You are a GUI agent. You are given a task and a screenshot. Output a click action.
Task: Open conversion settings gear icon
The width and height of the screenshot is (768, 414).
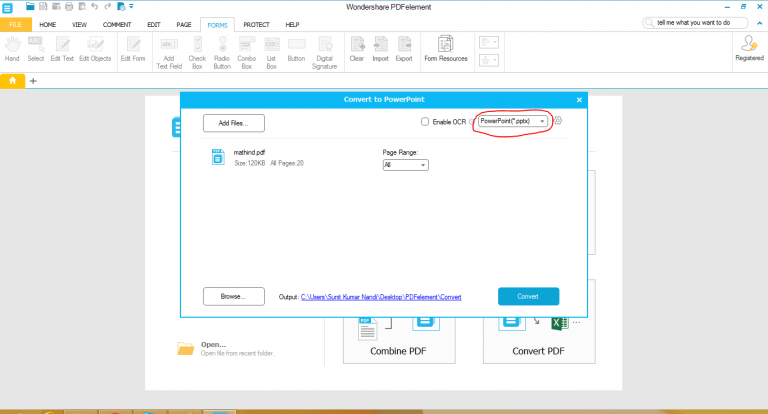(x=558, y=121)
